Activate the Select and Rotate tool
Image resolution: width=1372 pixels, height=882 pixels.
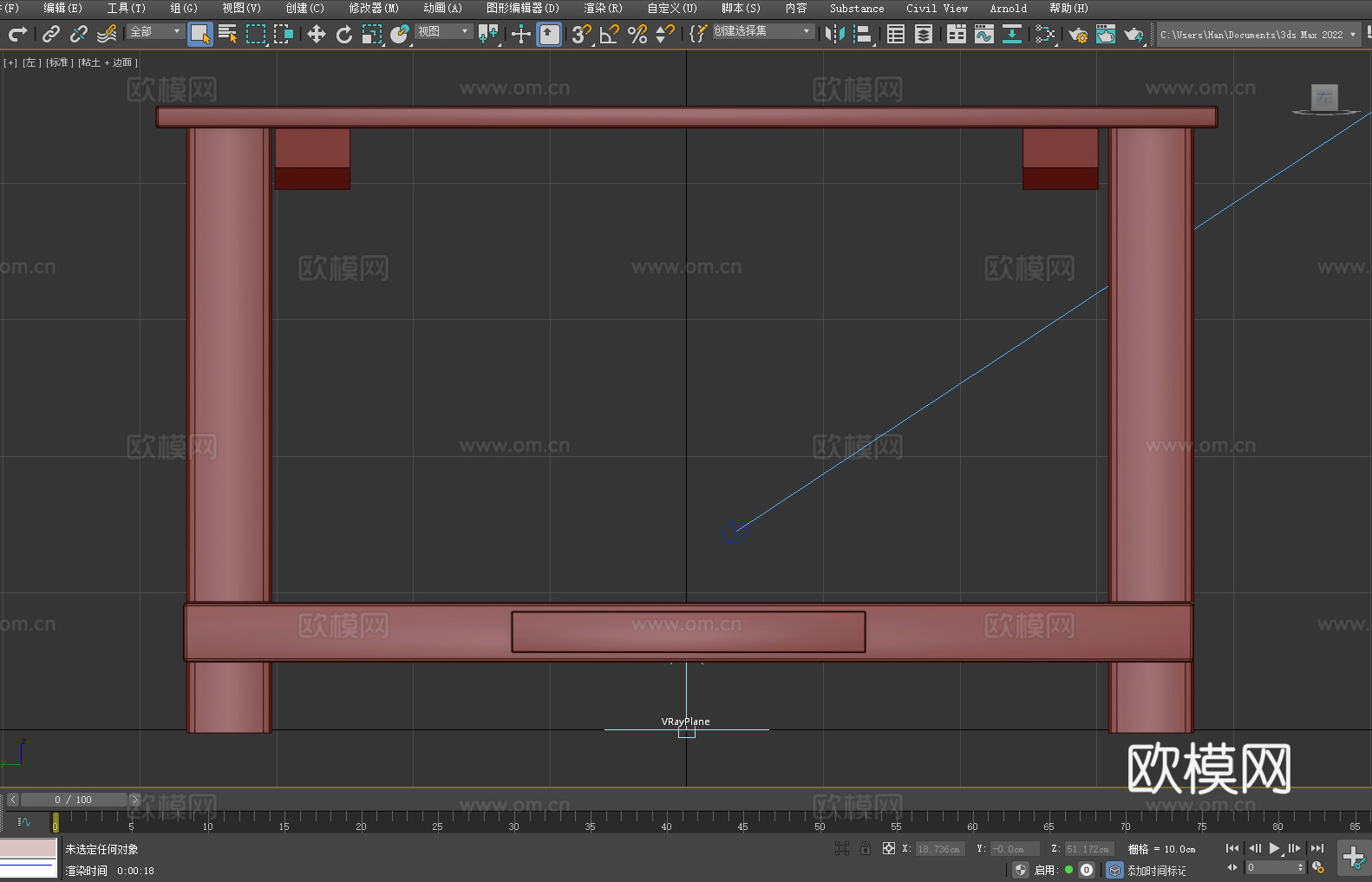344,34
